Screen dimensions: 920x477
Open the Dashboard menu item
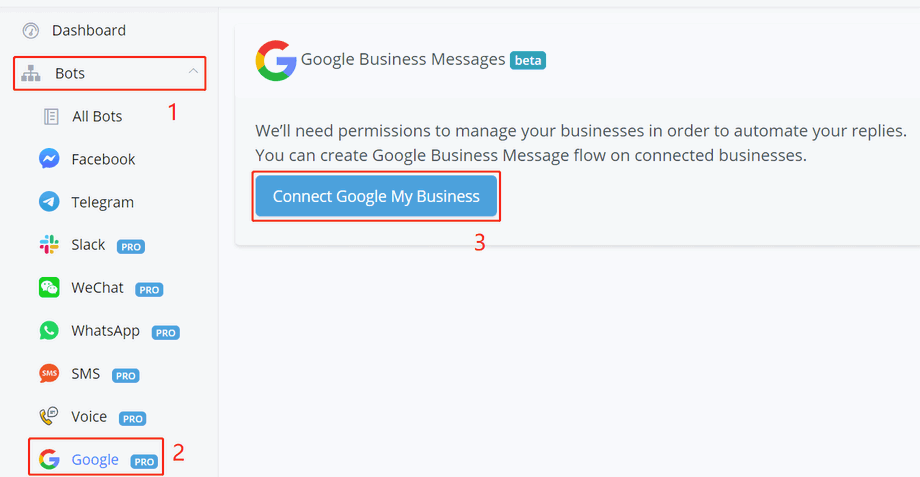coord(89,31)
